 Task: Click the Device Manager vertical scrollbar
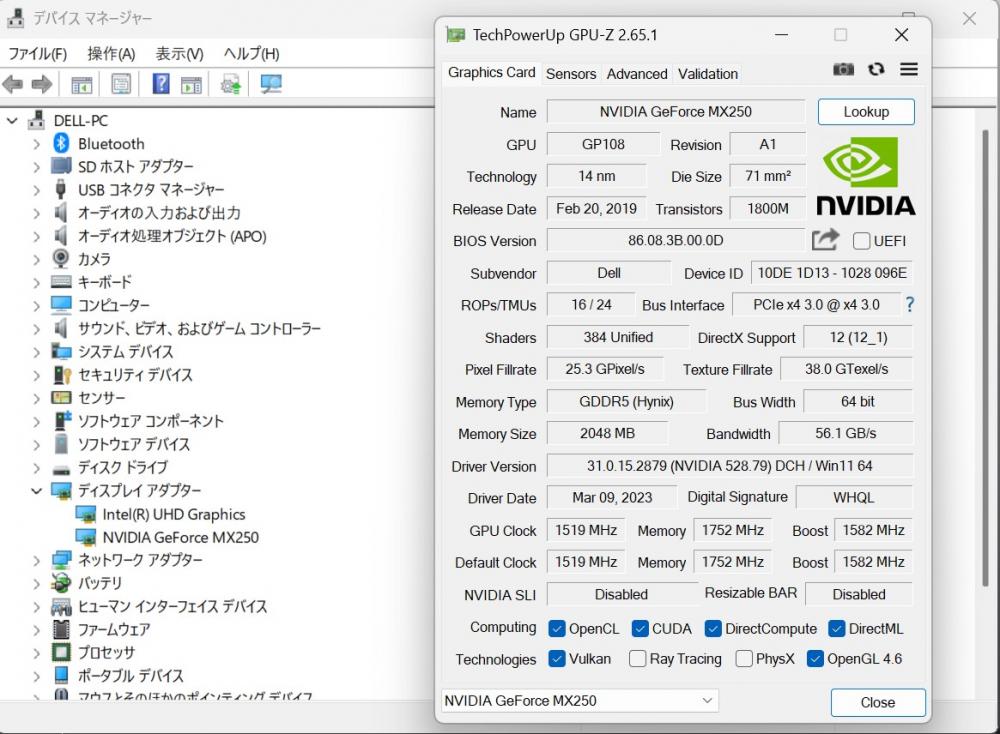click(985, 357)
